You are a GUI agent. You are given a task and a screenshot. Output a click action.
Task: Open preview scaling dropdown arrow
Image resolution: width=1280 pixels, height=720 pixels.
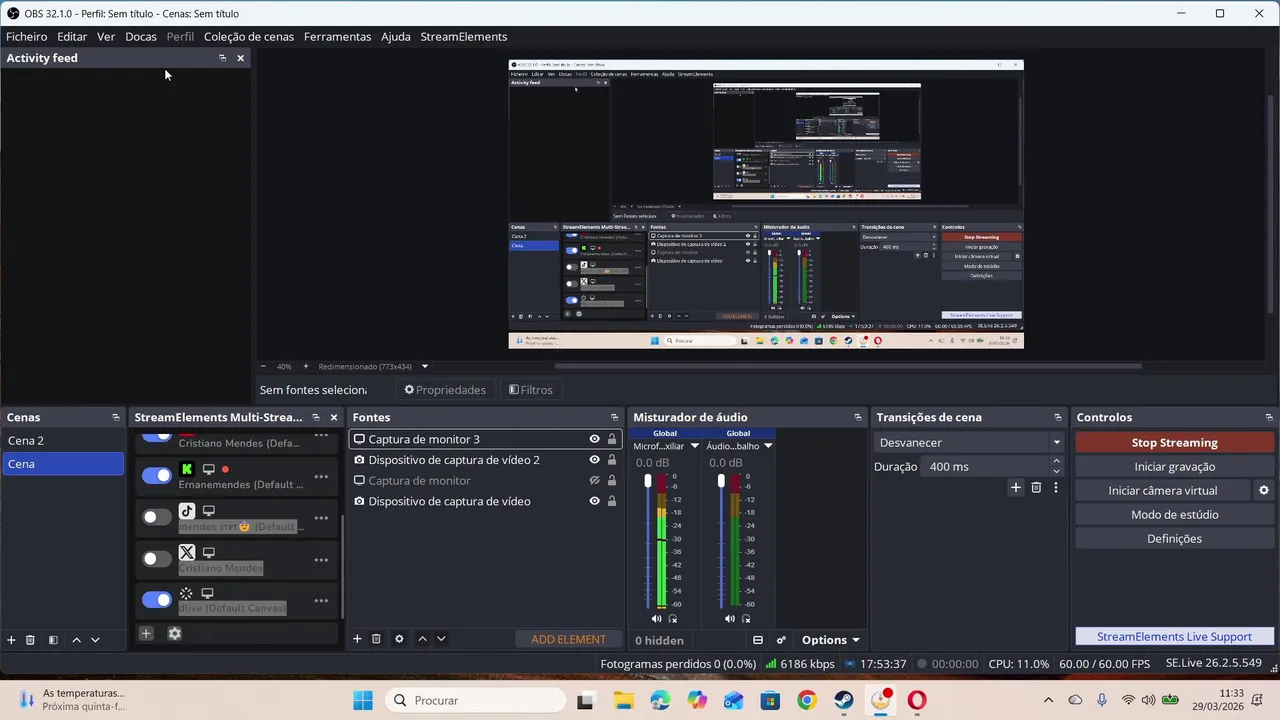(x=425, y=366)
